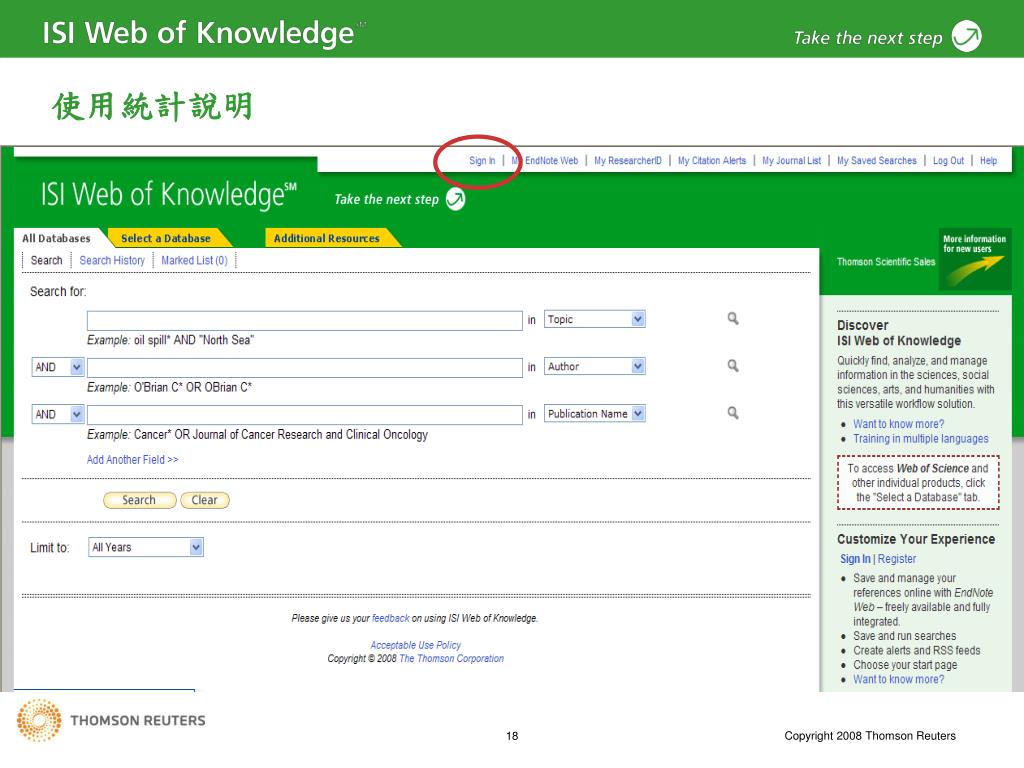Click the Author search input field
Image resolution: width=1024 pixels, height=768 pixels.
point(304,368)
